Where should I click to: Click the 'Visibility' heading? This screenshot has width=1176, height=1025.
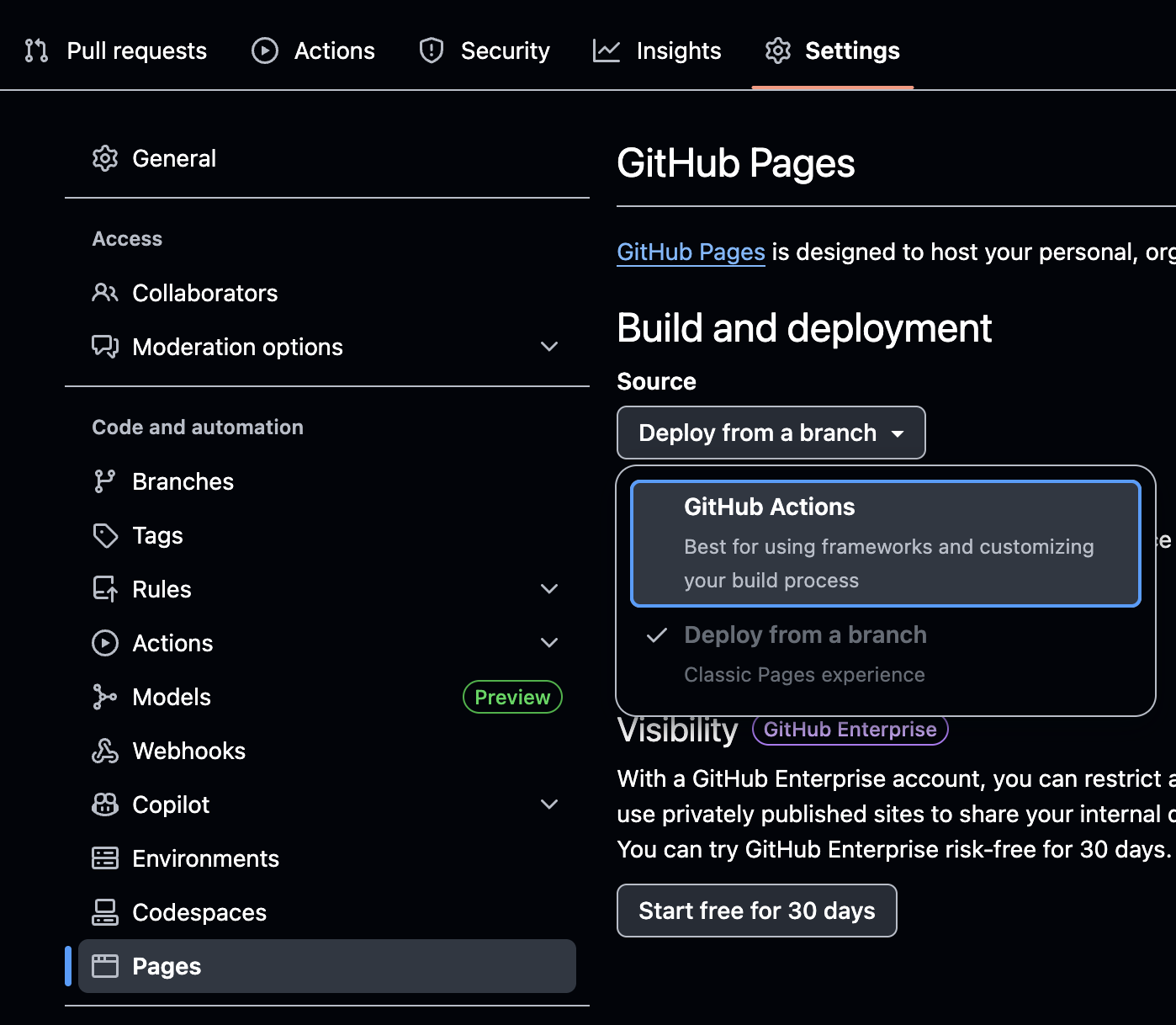[678, 730]
